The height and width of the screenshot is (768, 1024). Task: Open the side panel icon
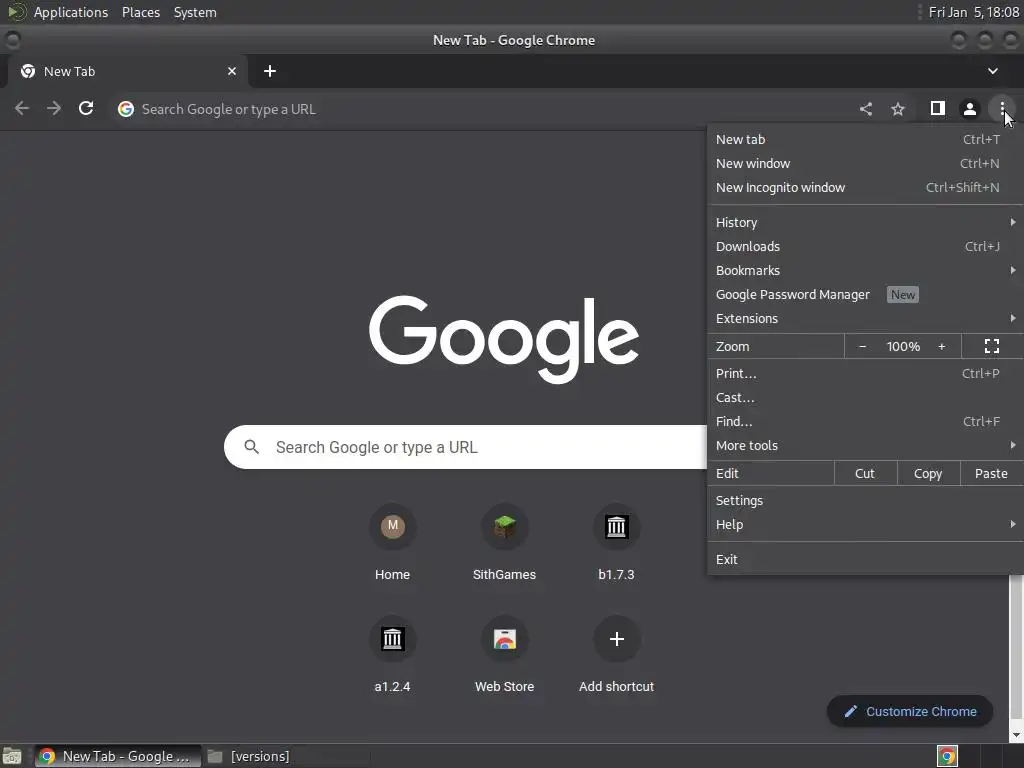pos(937,108)
